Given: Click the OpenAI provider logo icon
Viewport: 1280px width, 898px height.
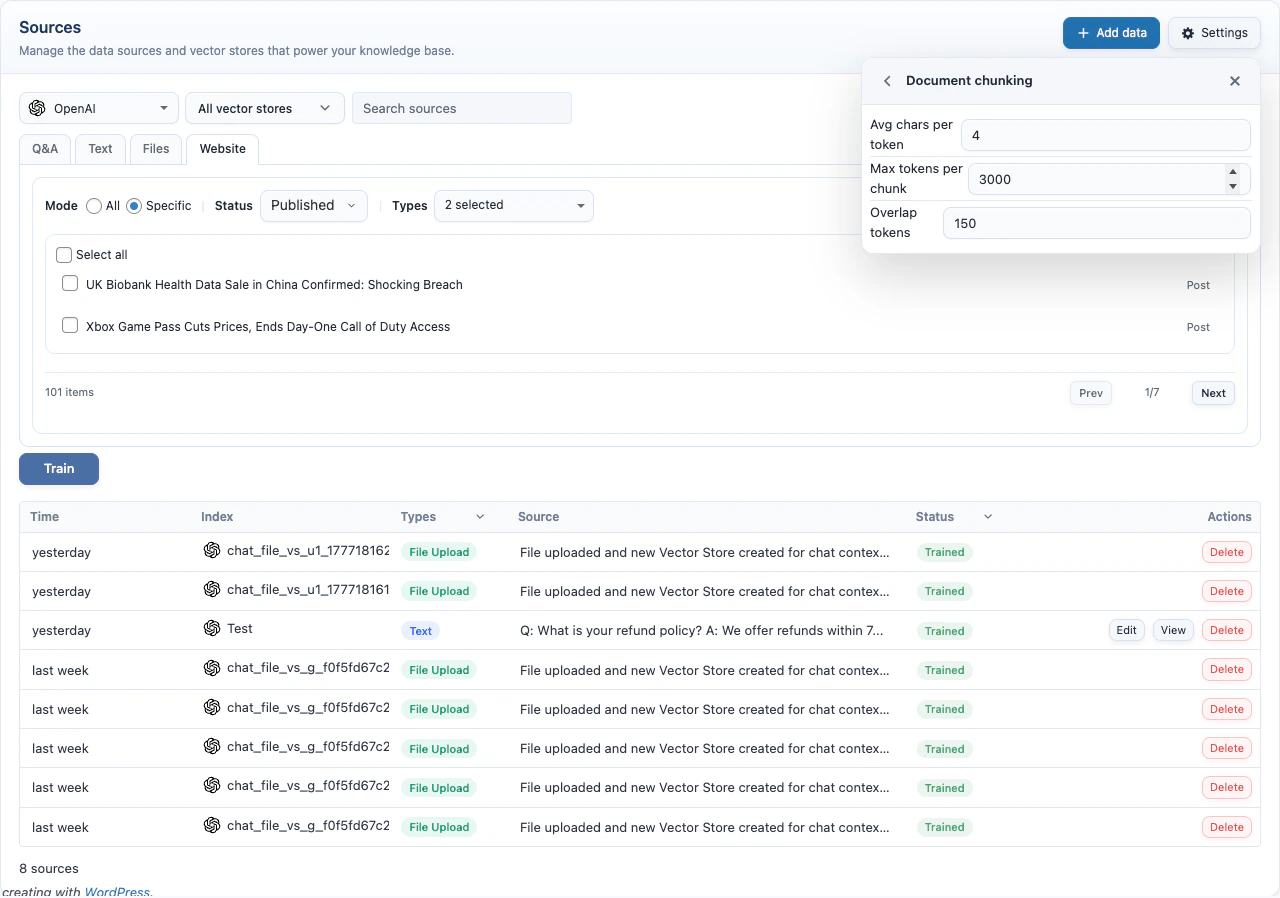Looking at the screenshot, I should [x=38, y=107].
